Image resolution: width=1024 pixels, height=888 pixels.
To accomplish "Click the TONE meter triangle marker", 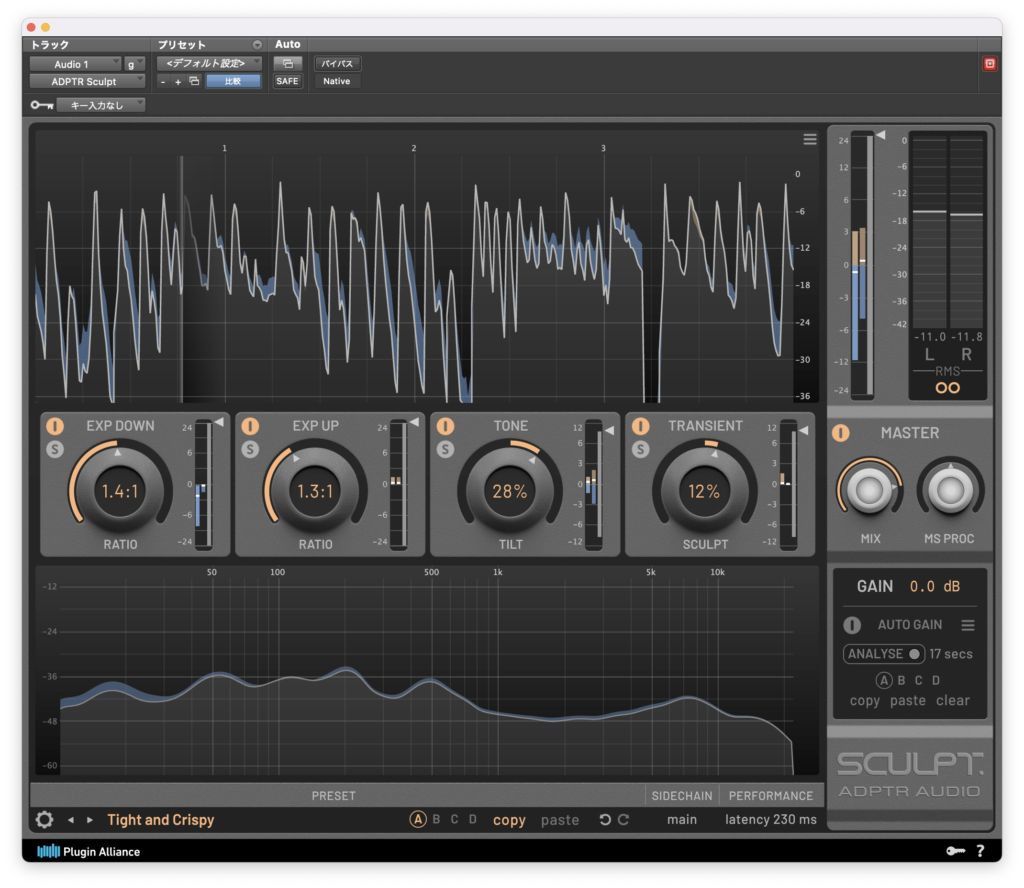I will [x=609, y=430].
